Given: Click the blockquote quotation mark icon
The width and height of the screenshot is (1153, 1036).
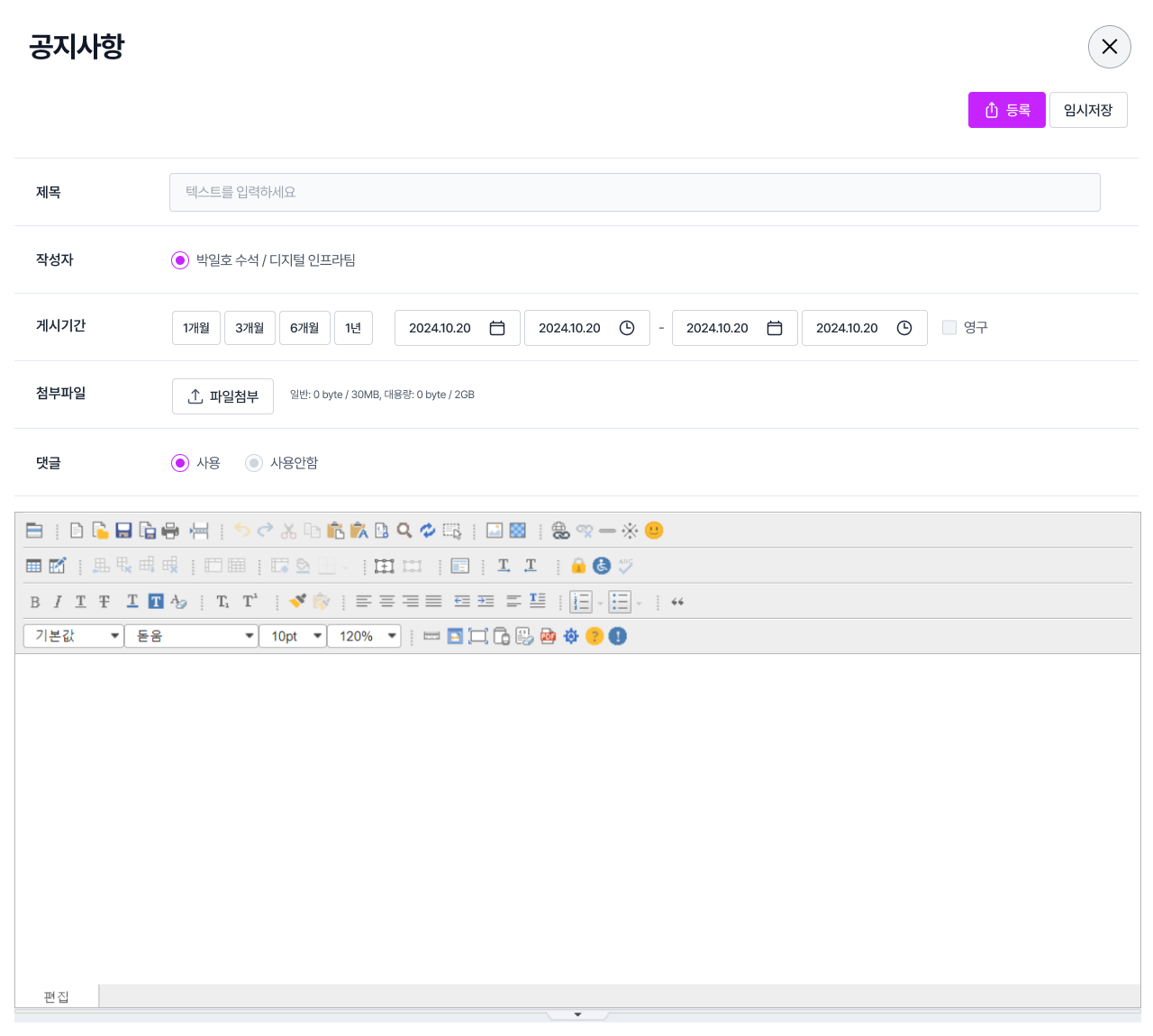Looking at the screenshot, I should click(677, 602).
